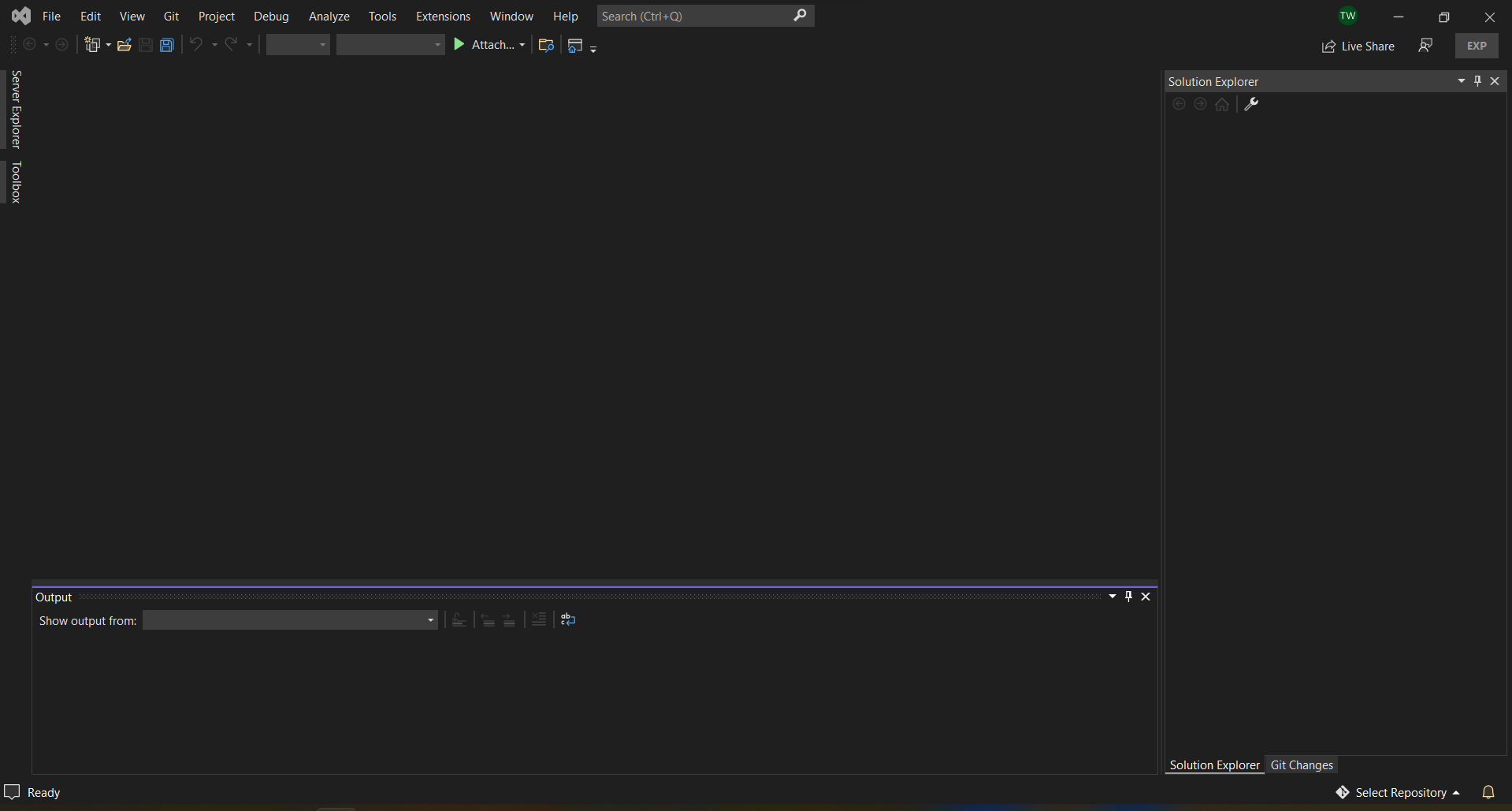Open a file using the Open File icon
Viewport: 1512px width, 811px height.
click(124, 45)
